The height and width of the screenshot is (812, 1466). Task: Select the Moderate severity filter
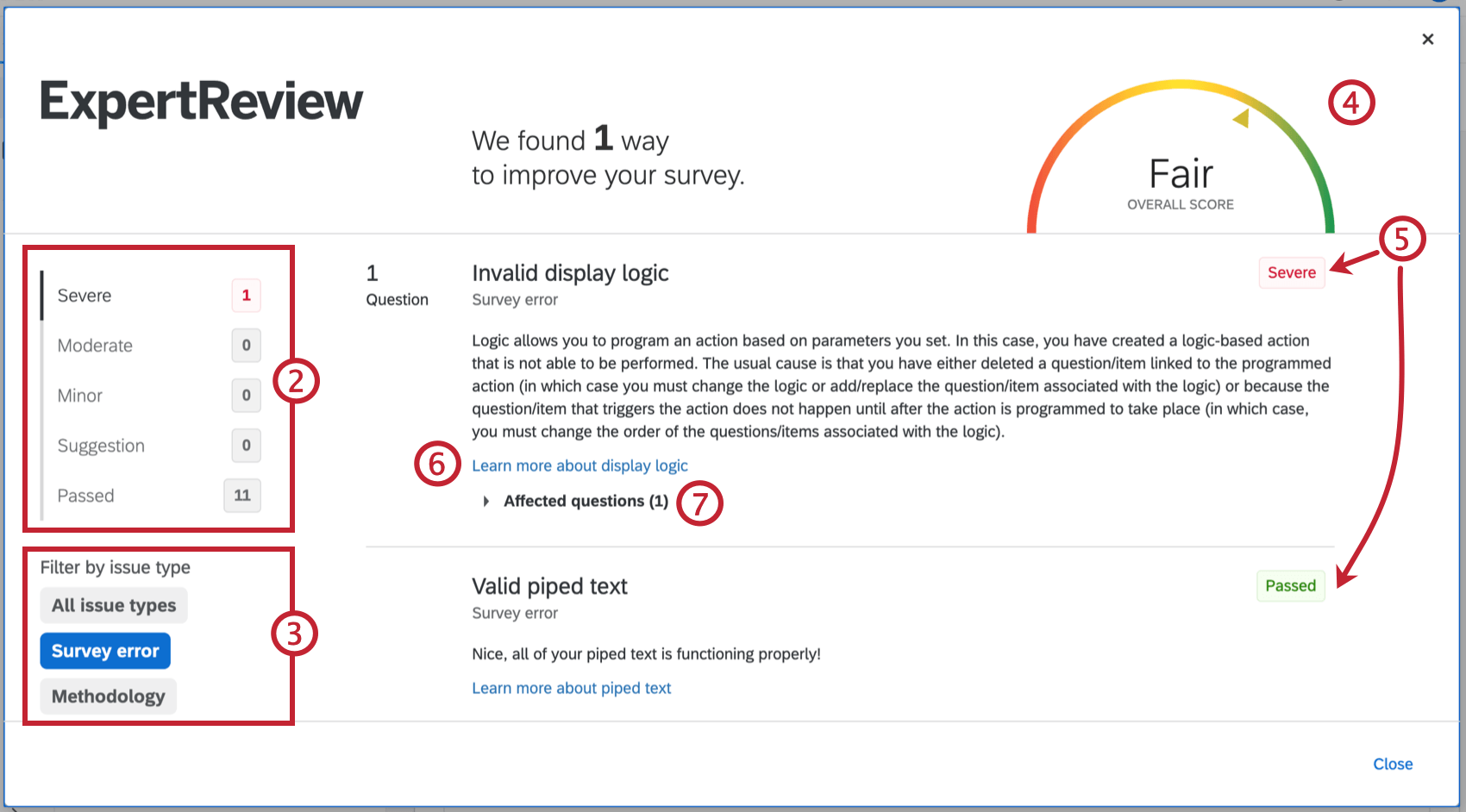click(x=94, y=346)
